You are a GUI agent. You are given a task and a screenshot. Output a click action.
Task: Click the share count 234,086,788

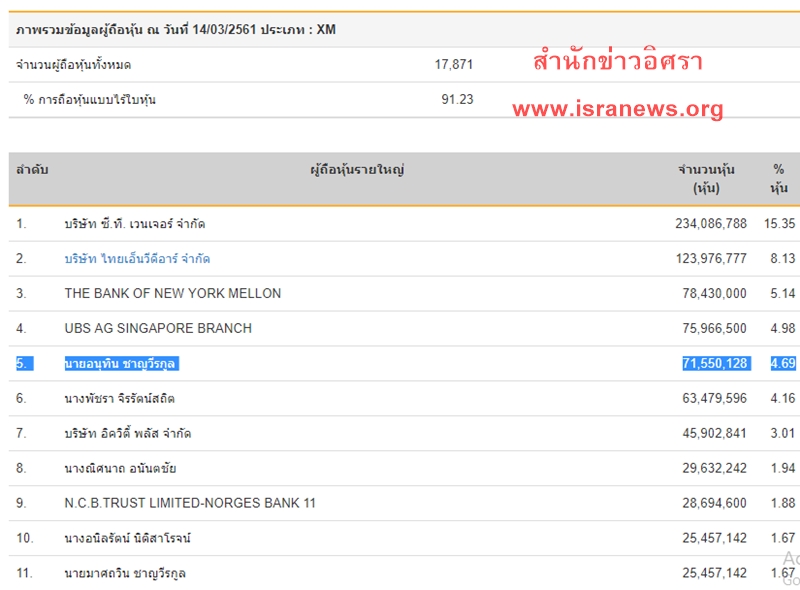click(710, 224)
